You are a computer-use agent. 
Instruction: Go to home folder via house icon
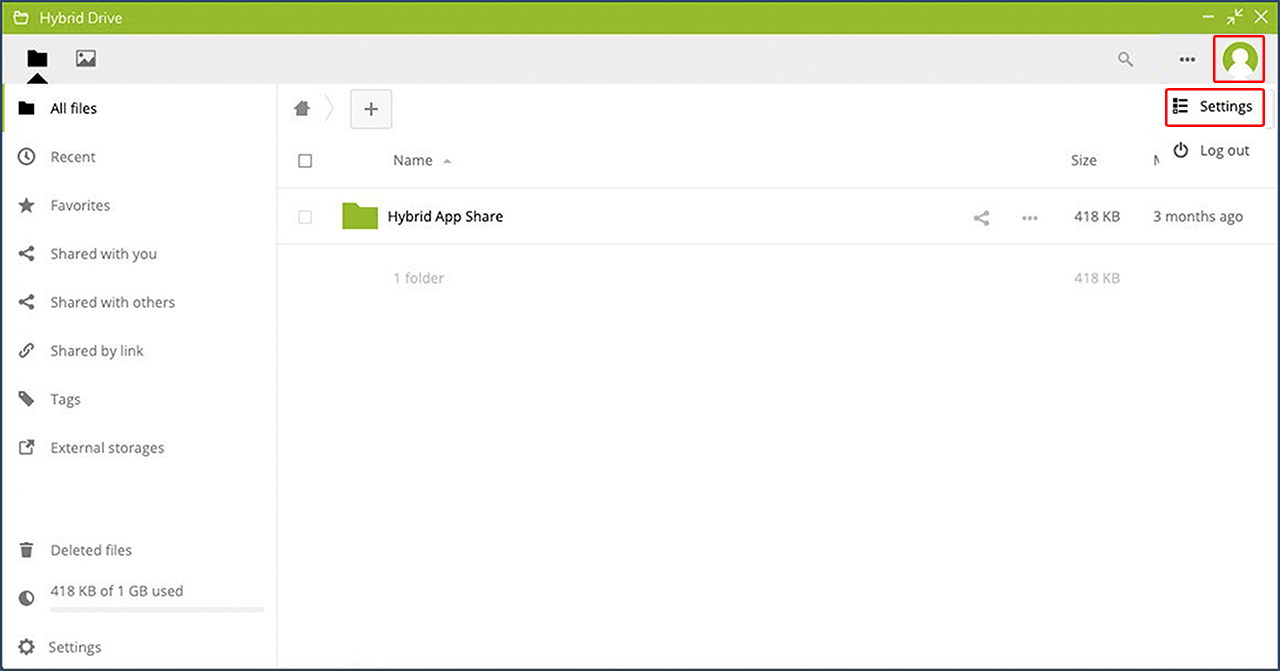click(x=302, y=109)
